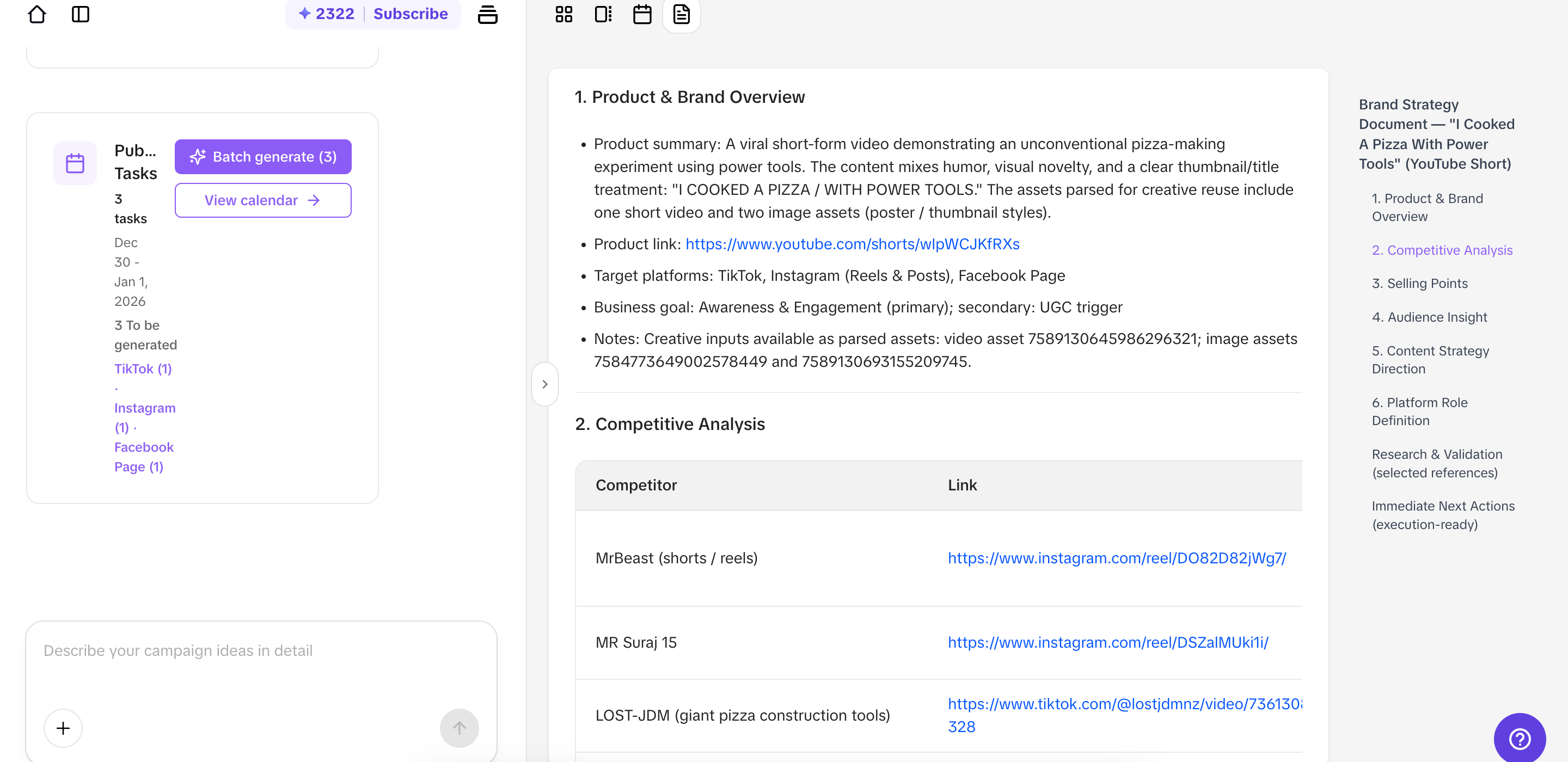Screen dimensions: 1568x762
Task: Click the campaign ideas input field
Action: pos(243,650)
